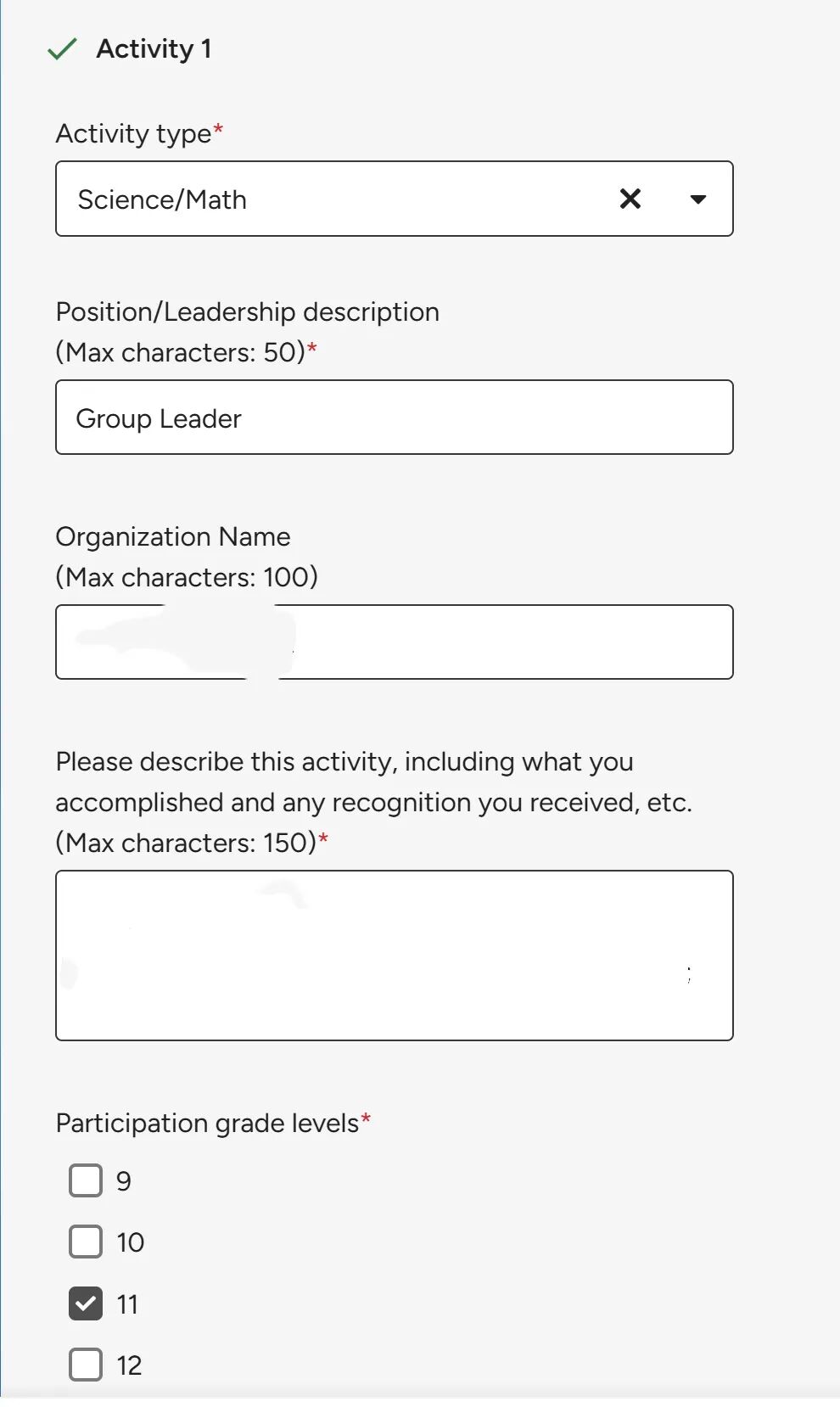The width and height of the screenshot is (840, 1407).
Task: Collapse the Activity 1 section heading
Action: [154, 49]
